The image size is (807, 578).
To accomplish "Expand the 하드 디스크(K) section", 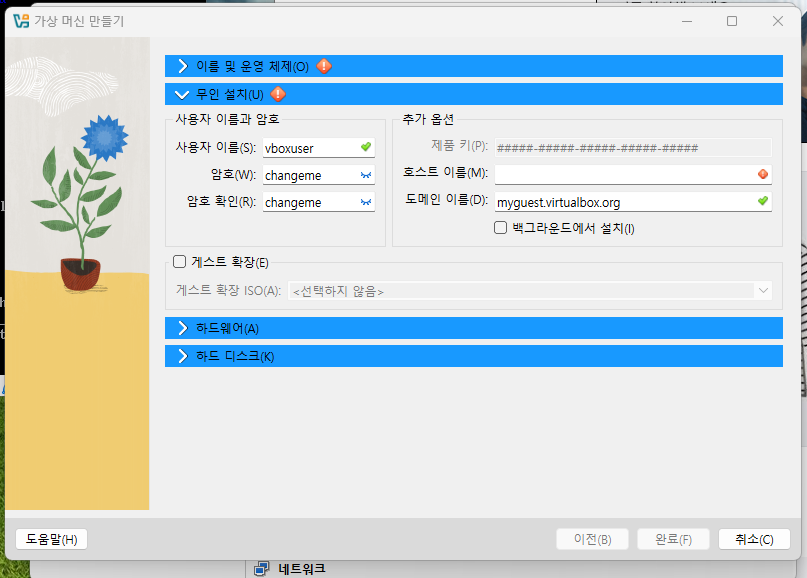I will click(473, 356).
